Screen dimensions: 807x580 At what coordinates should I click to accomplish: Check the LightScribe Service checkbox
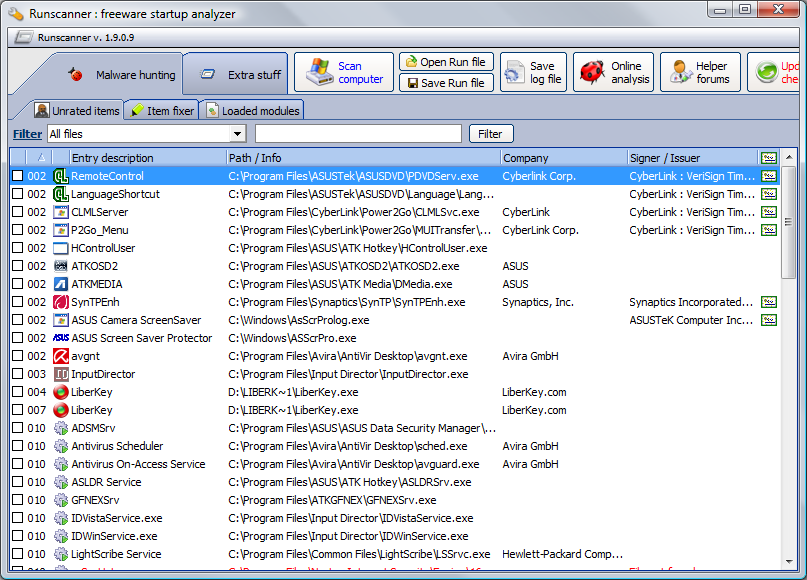click(x=17, y=554)
